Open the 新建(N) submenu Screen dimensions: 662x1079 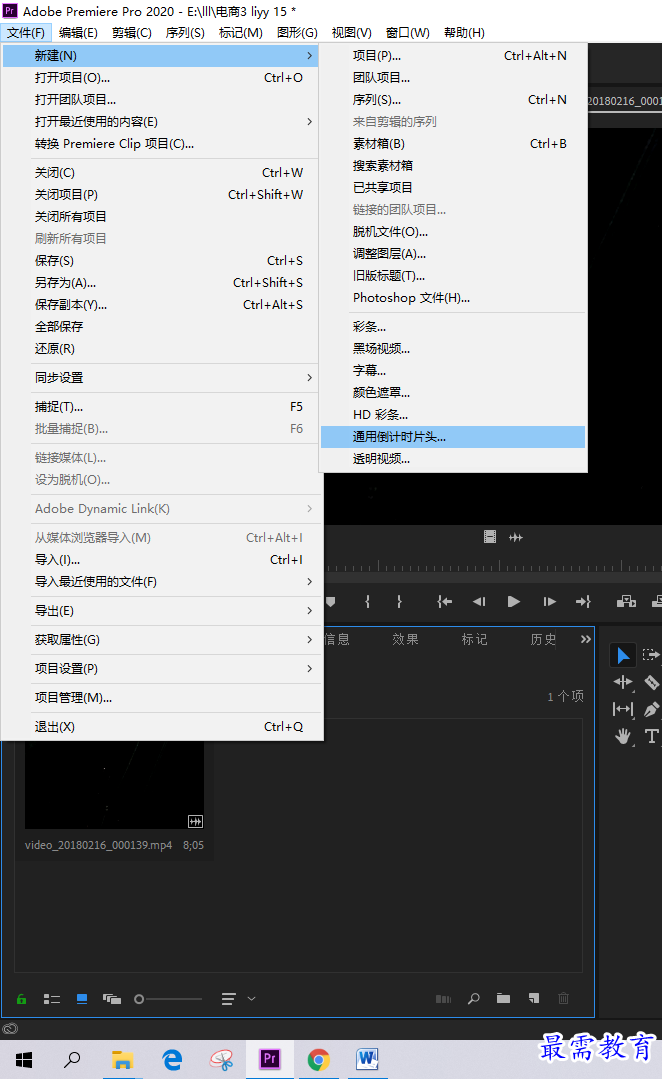(160, 56)
